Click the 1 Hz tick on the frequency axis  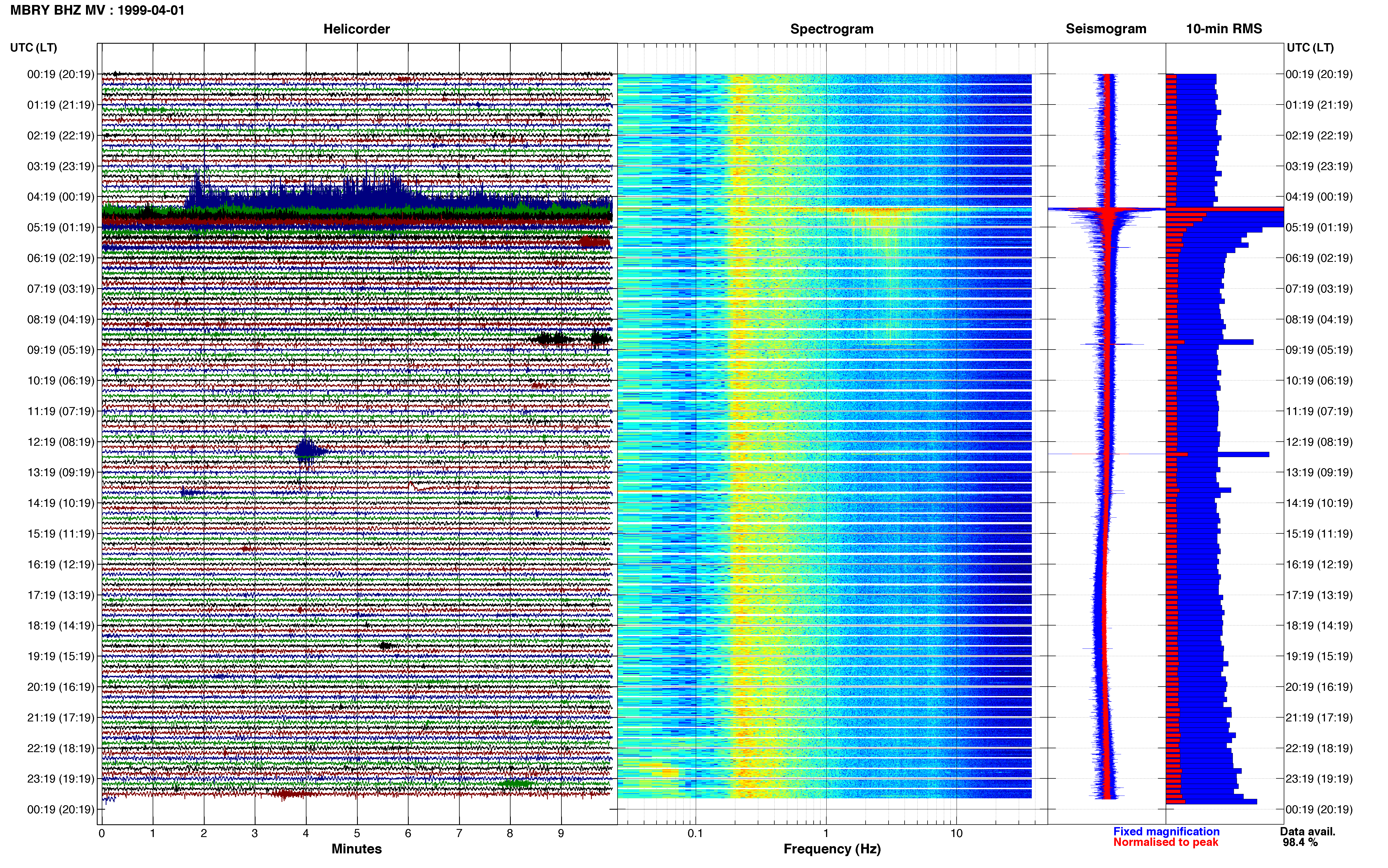click(x=826, y=833)
